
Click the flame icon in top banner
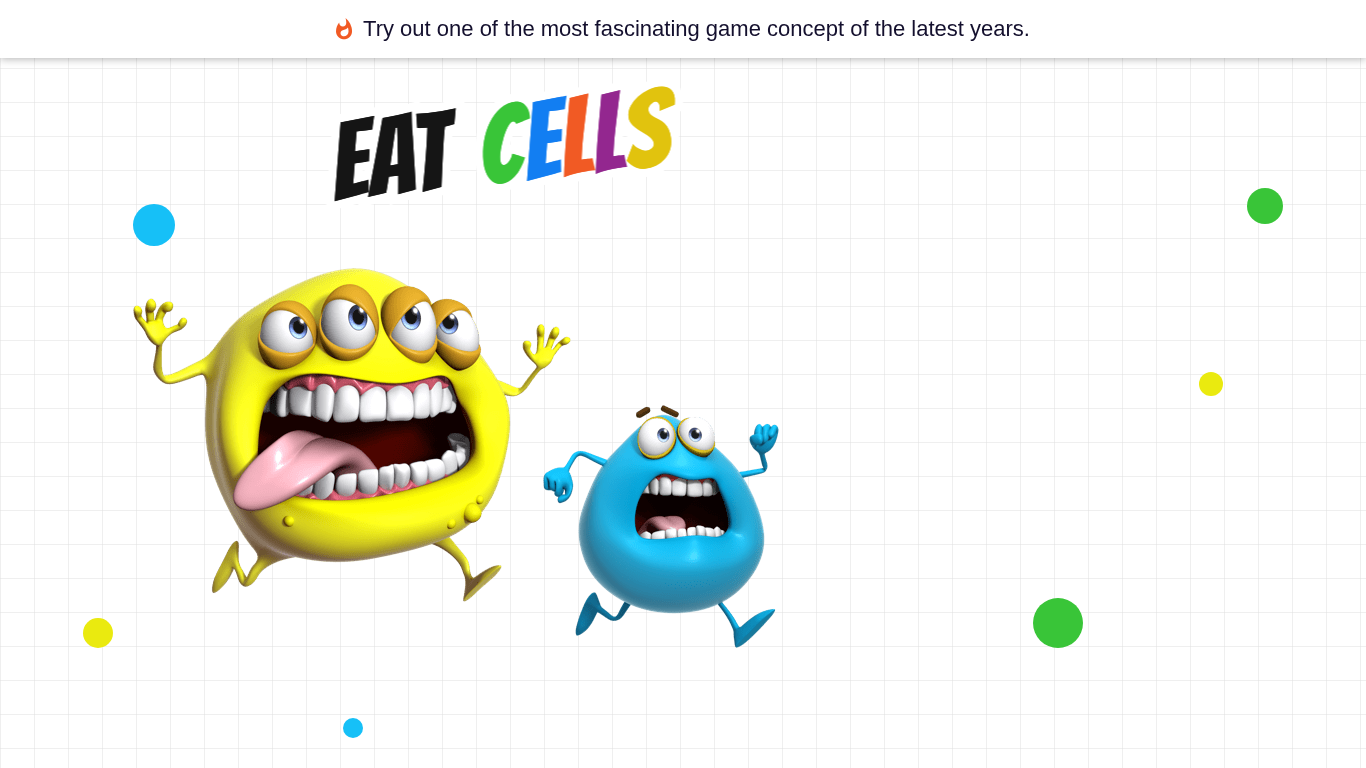click(x=344, y=29)
